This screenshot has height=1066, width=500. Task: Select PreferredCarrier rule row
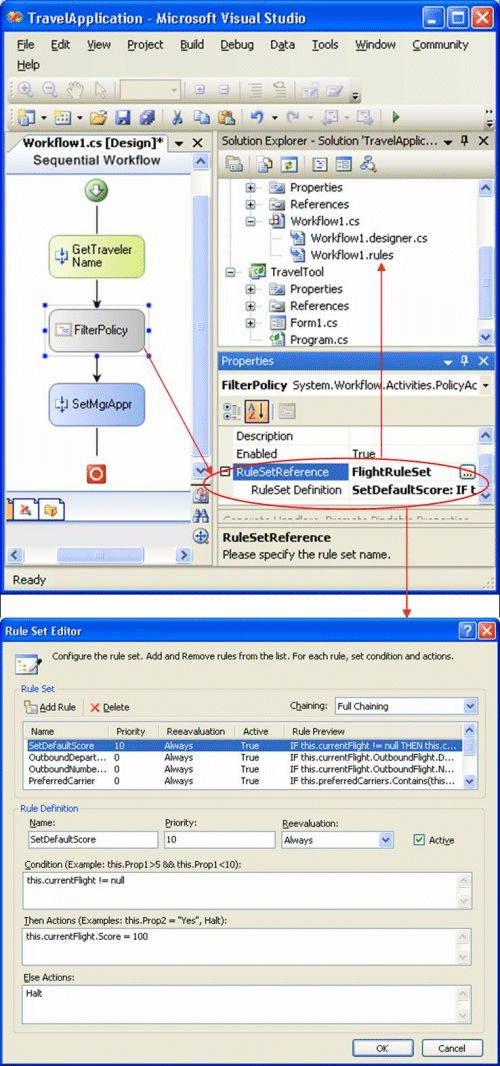coord(243,781)
